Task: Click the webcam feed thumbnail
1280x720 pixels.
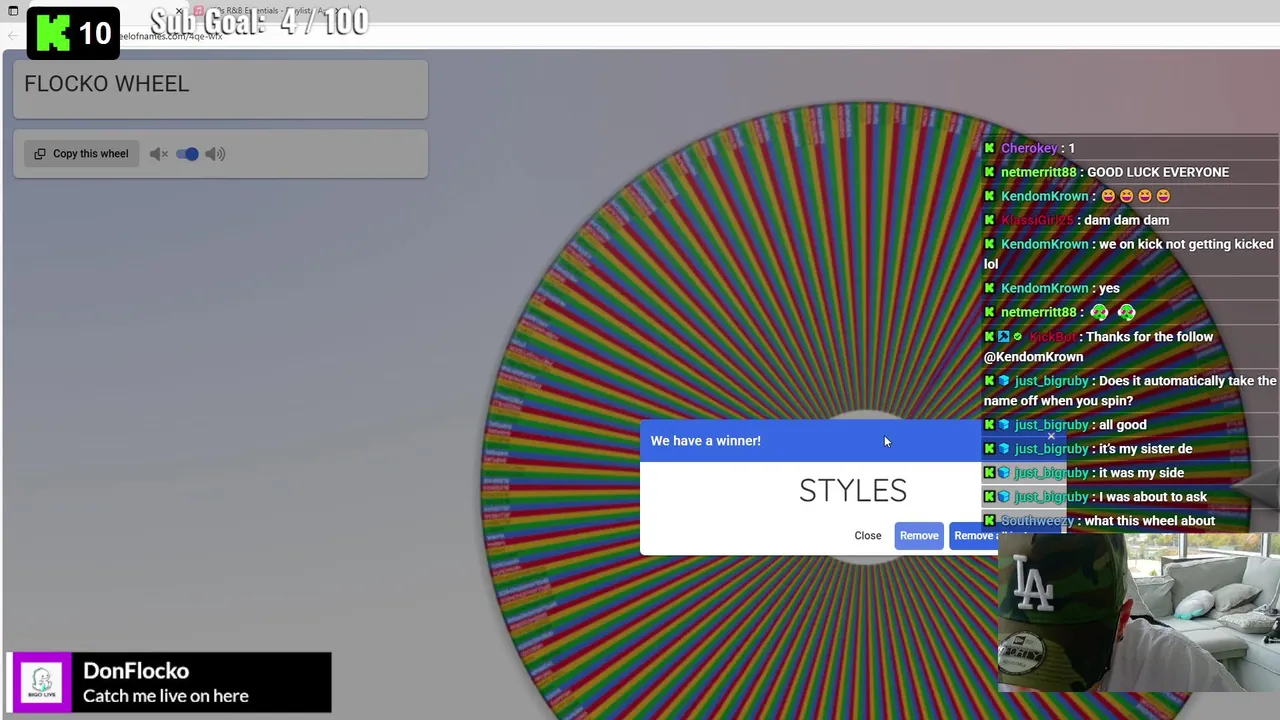Action: click(1139, 612)
